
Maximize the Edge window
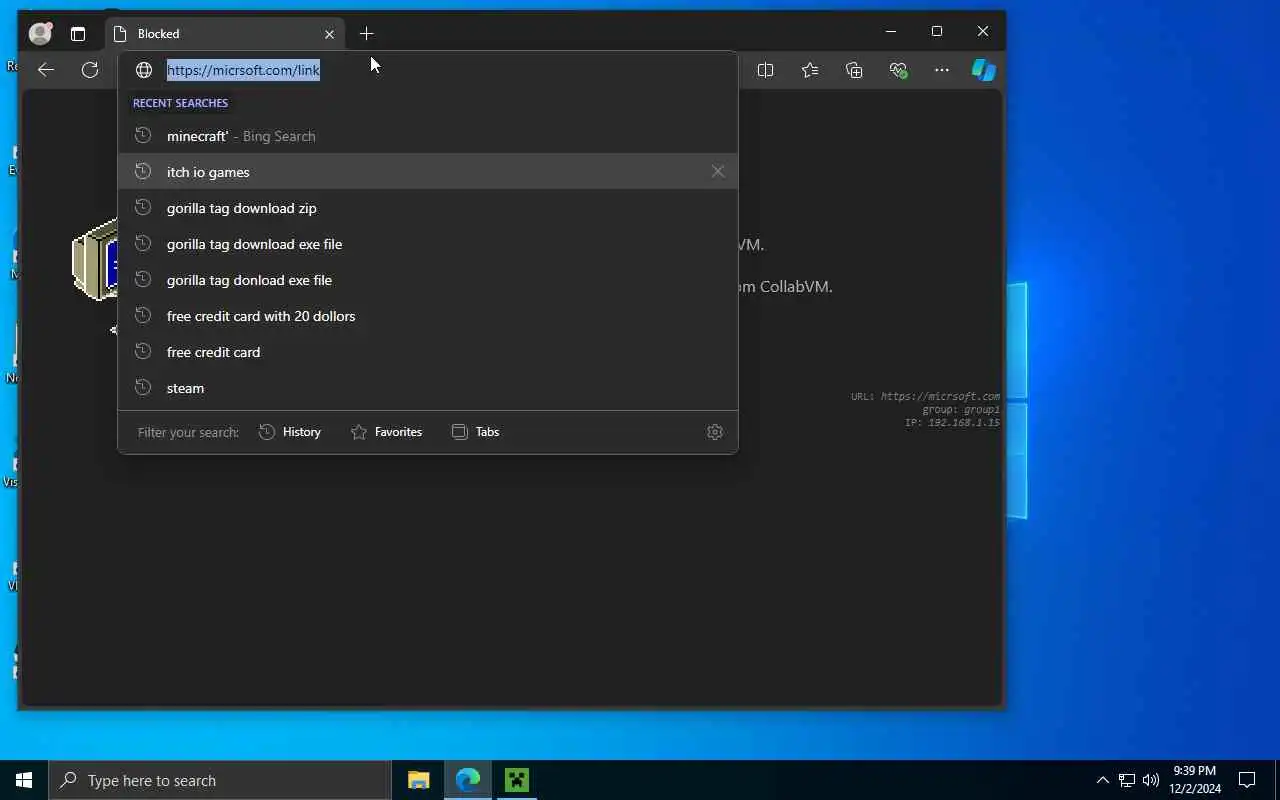pos(937,32)
